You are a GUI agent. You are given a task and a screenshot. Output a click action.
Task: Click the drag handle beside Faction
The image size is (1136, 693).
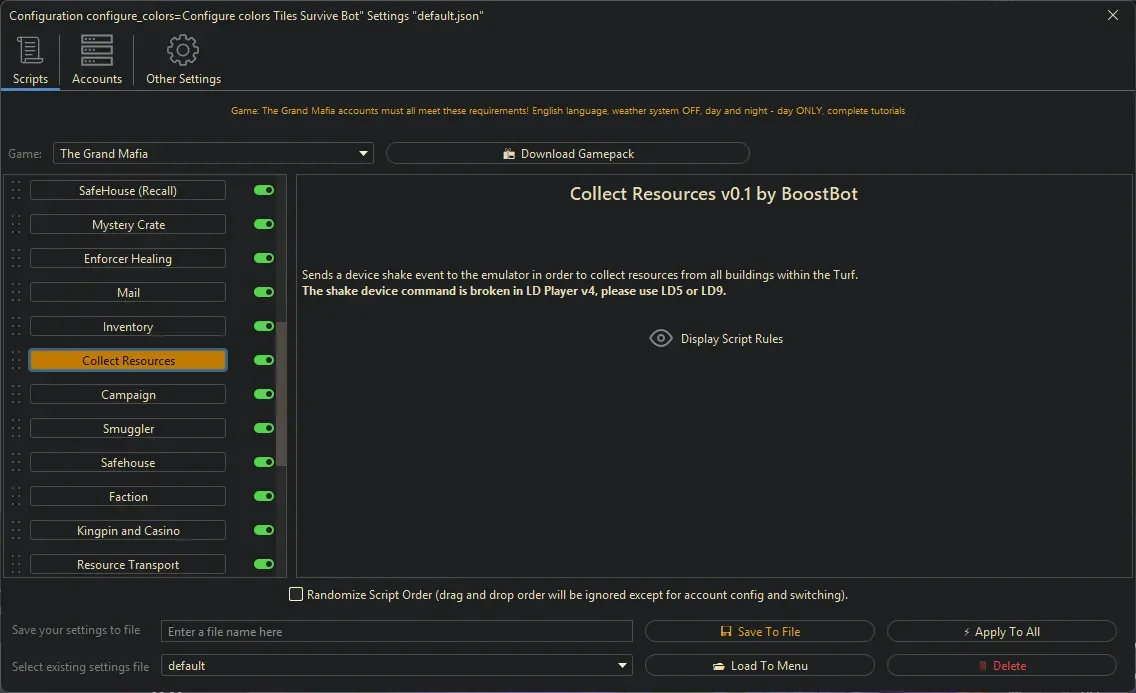coord(16,497)
